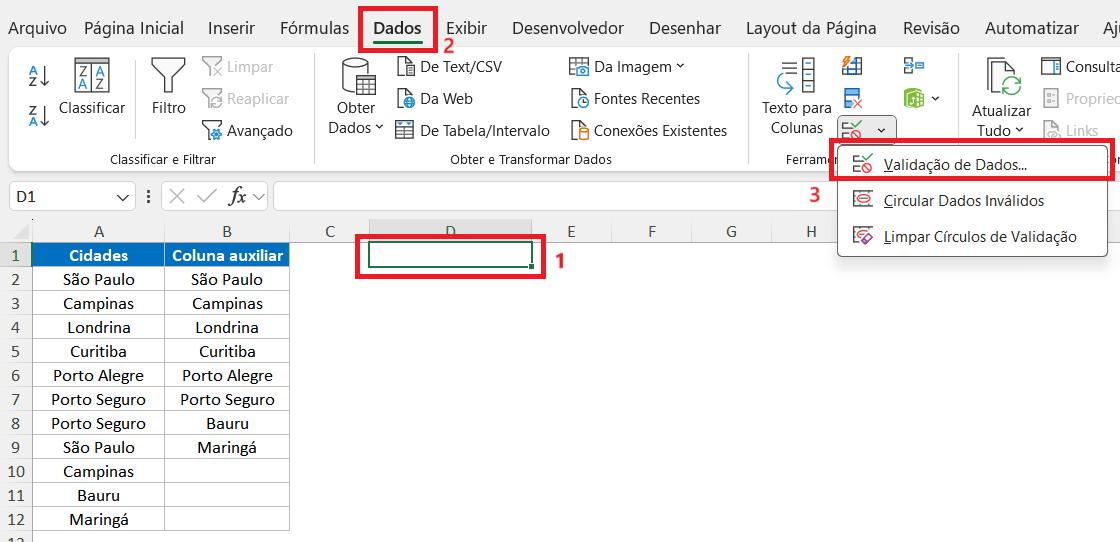
Task: Toggle the Filtro funnel button
Action: point(168,88)
